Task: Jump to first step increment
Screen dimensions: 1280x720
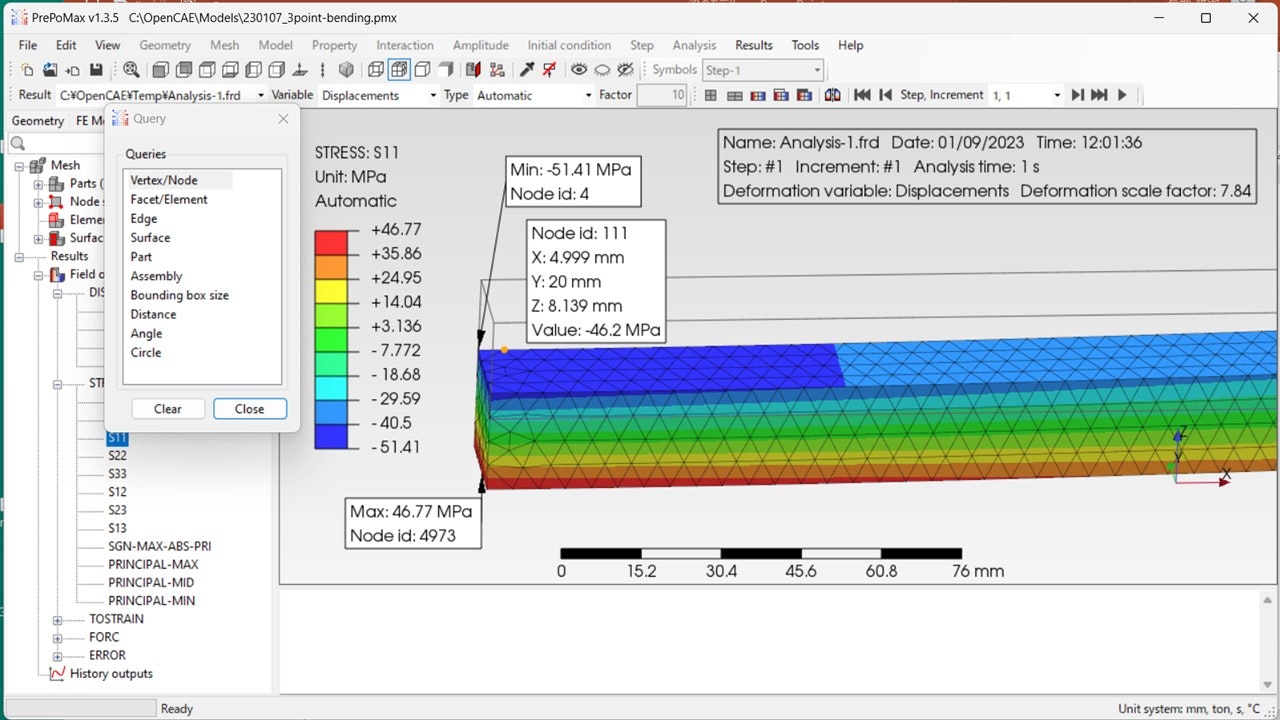Action: tap(862, 95)
